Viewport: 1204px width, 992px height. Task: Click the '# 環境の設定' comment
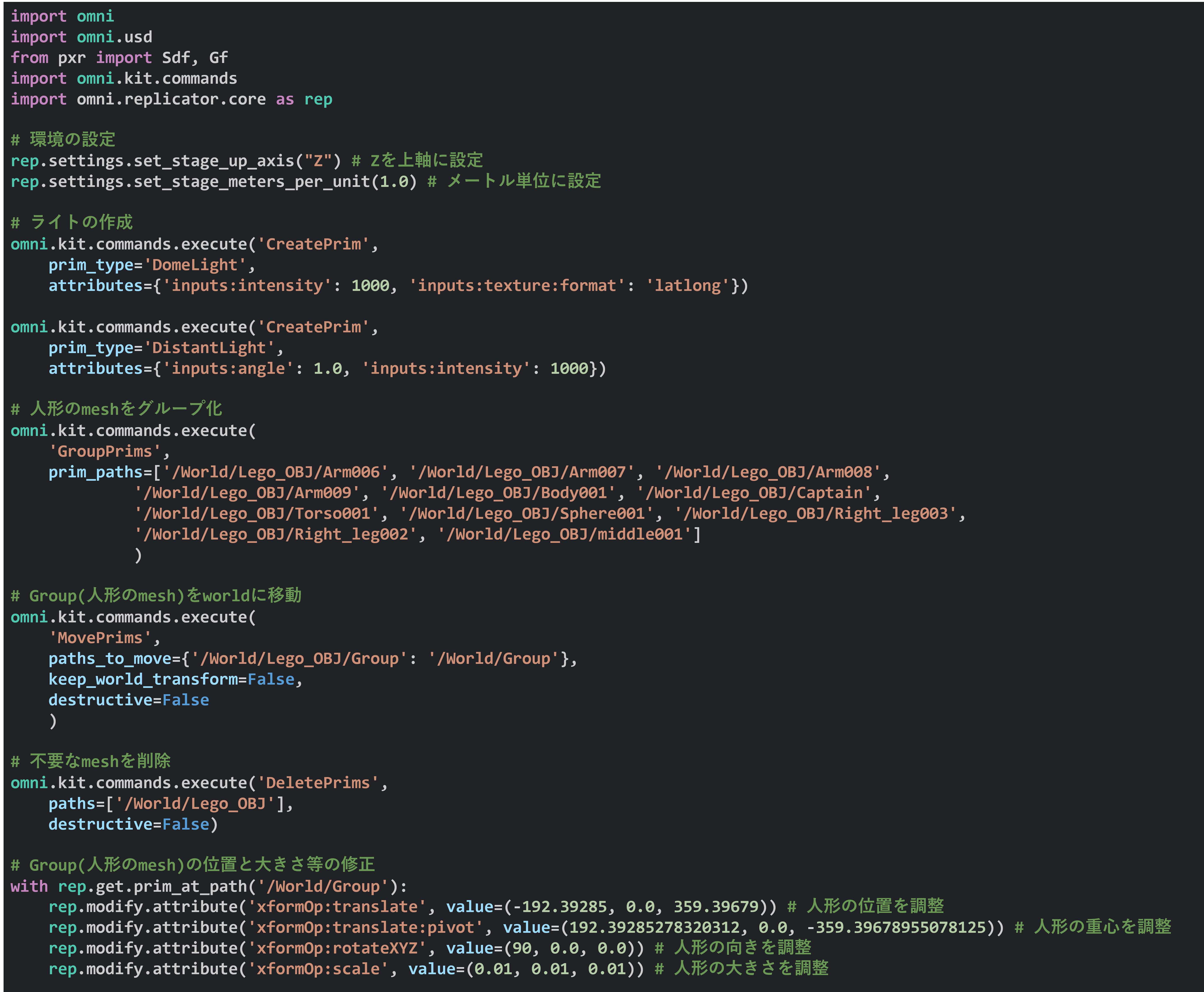(63, 139)
